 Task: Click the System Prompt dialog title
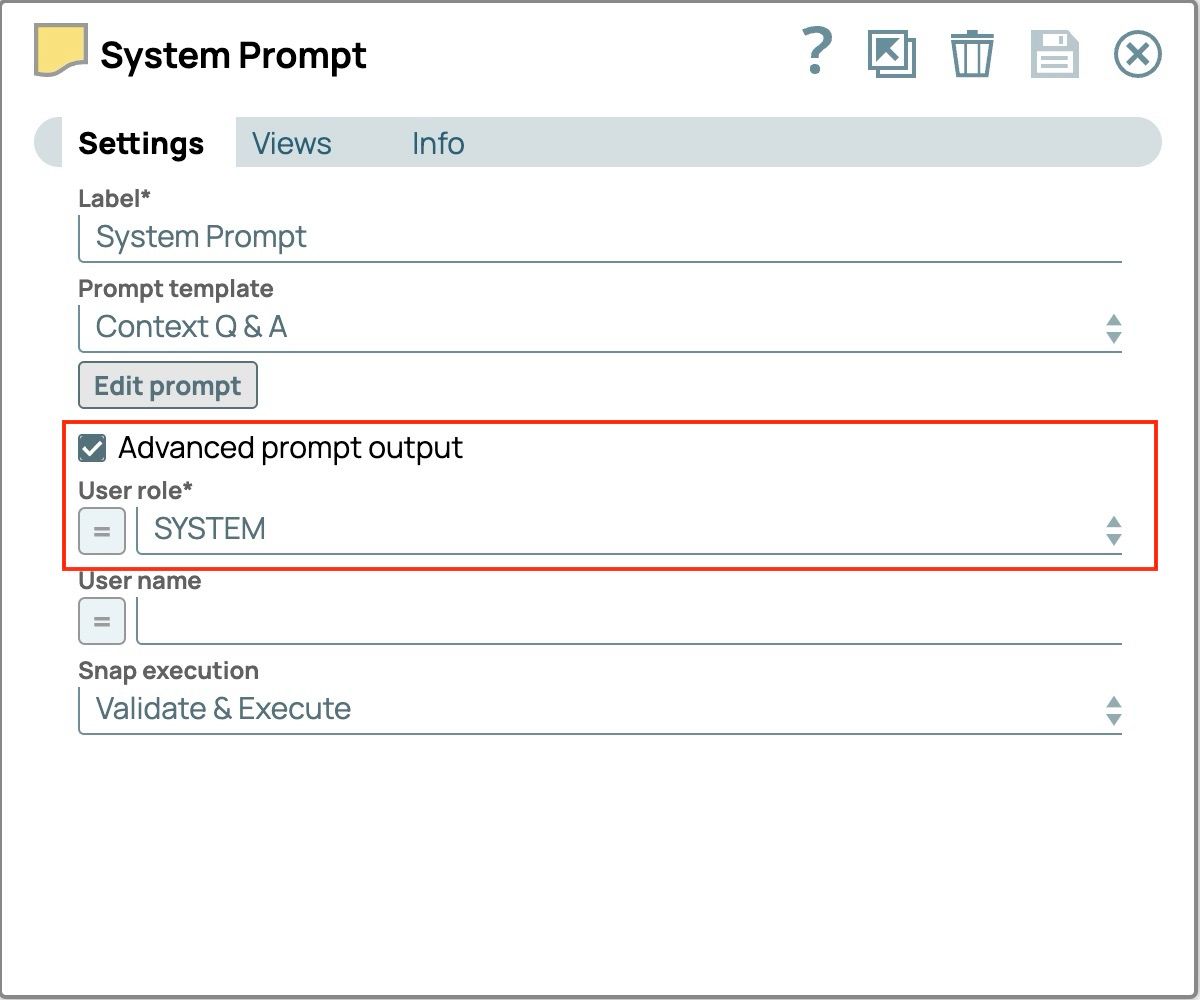click(x=233, y=56)
